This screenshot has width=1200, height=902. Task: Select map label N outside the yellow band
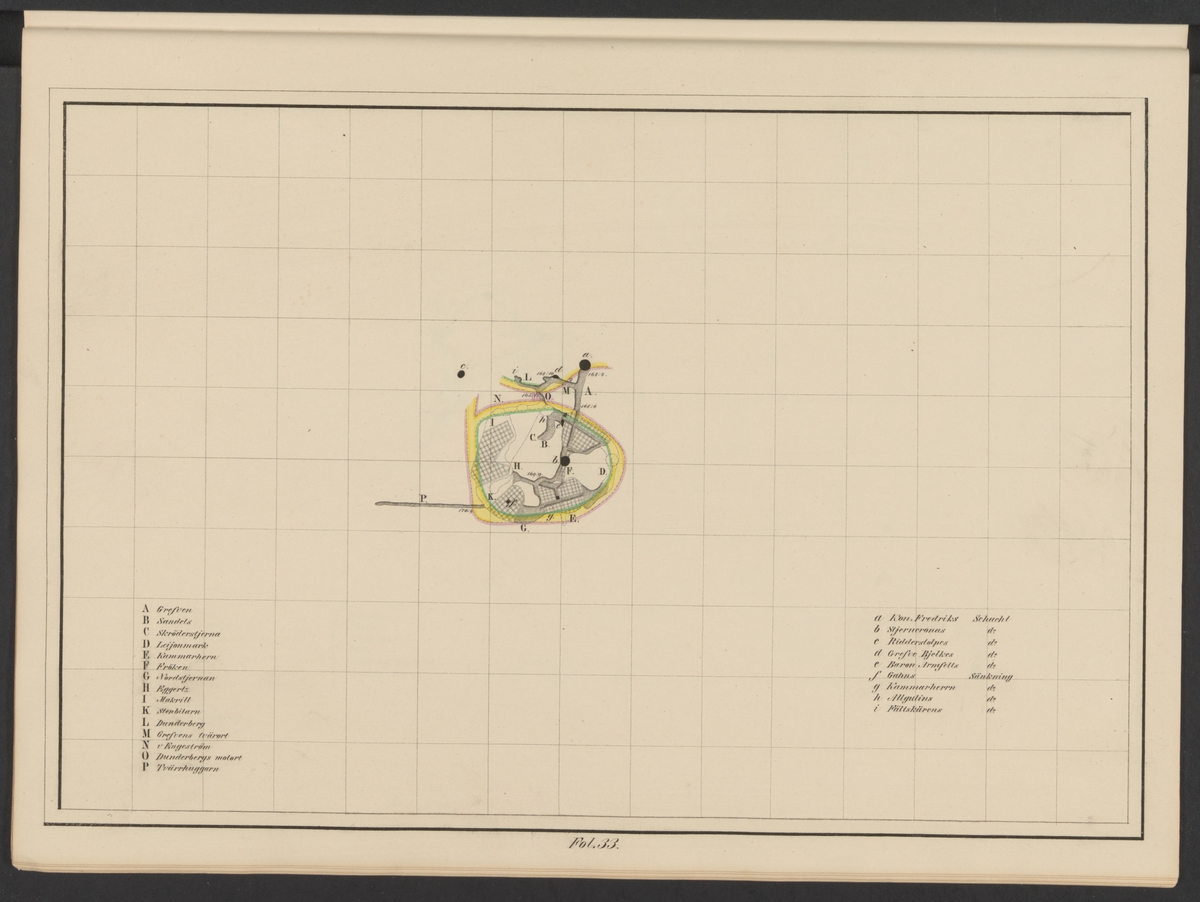(497, 398)
